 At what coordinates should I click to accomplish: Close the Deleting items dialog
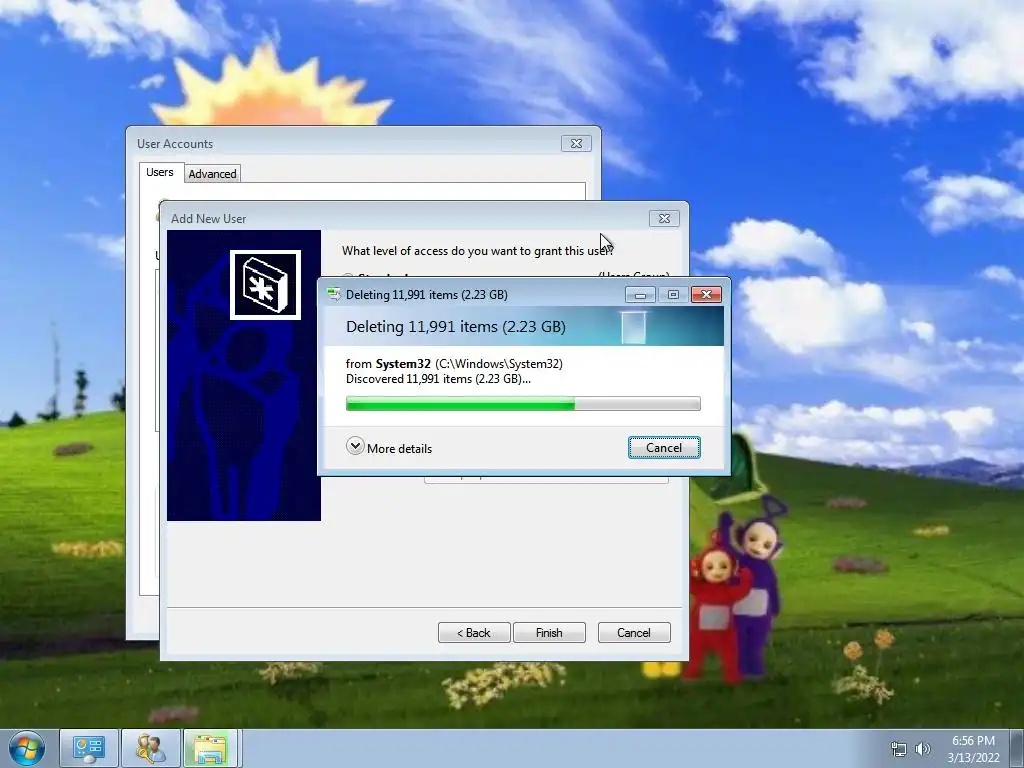[x=706, y=295]
